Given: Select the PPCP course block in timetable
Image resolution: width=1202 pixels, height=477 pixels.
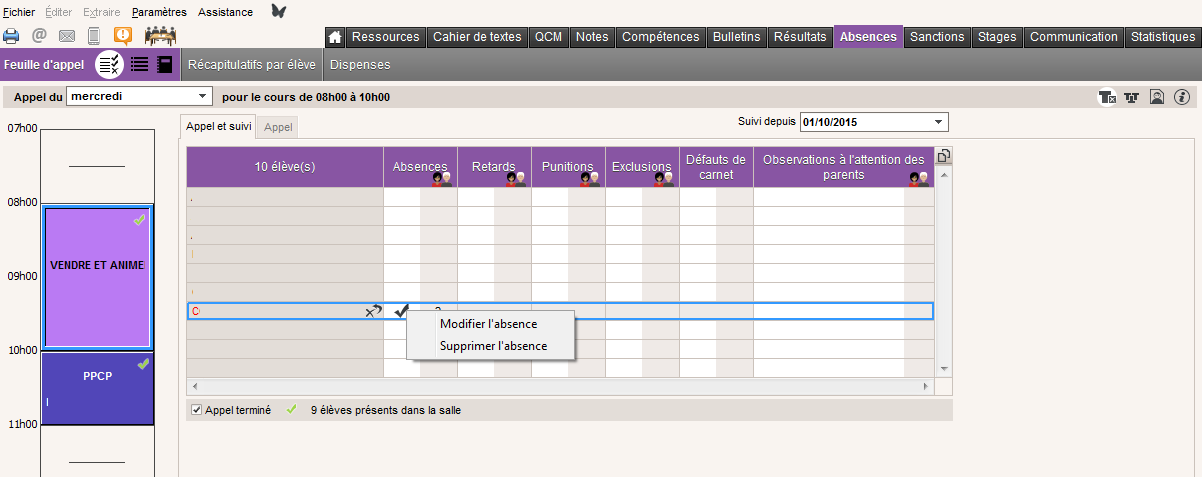Looking at the screenshot, I should (97, 386).
